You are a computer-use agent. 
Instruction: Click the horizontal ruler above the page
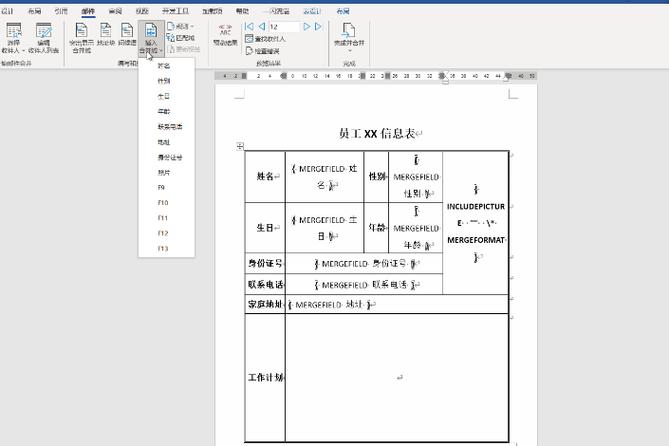pos(375,76)
